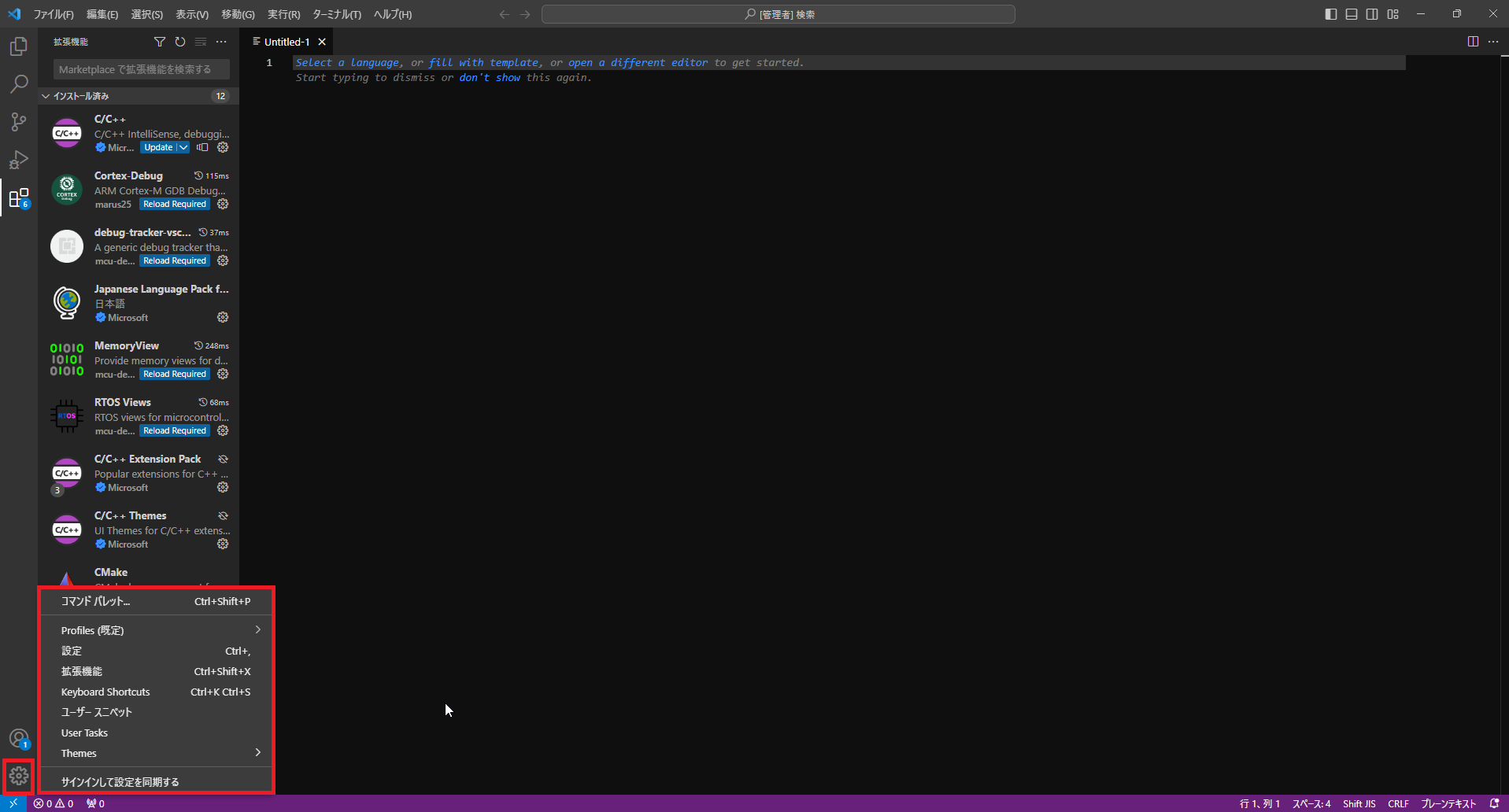Click Reload Required for RTOS Views
Screen dimensions: 1509x812
coord(175,430)
